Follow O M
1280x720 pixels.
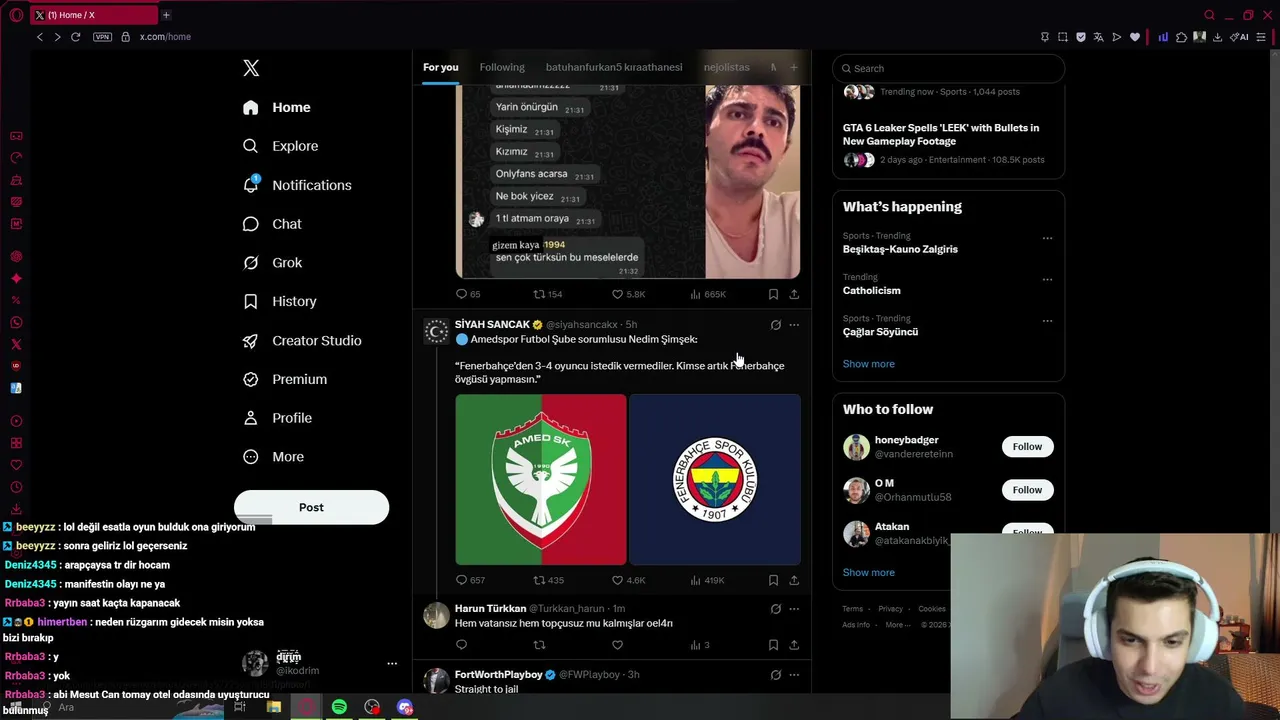[x=1027, y=490]
